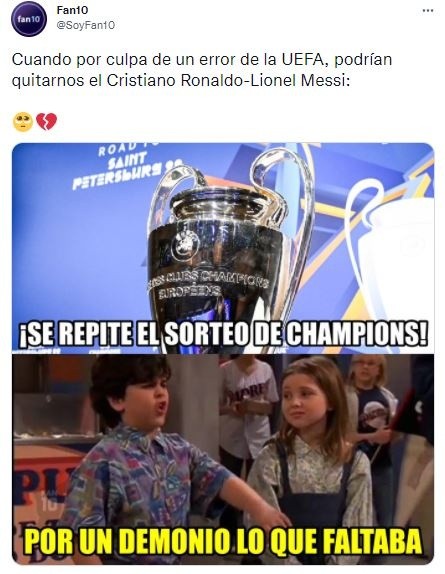This screenshot has height=574, width=445.
Task: Open the Champions League trophy photo
Action: (222, 248)
